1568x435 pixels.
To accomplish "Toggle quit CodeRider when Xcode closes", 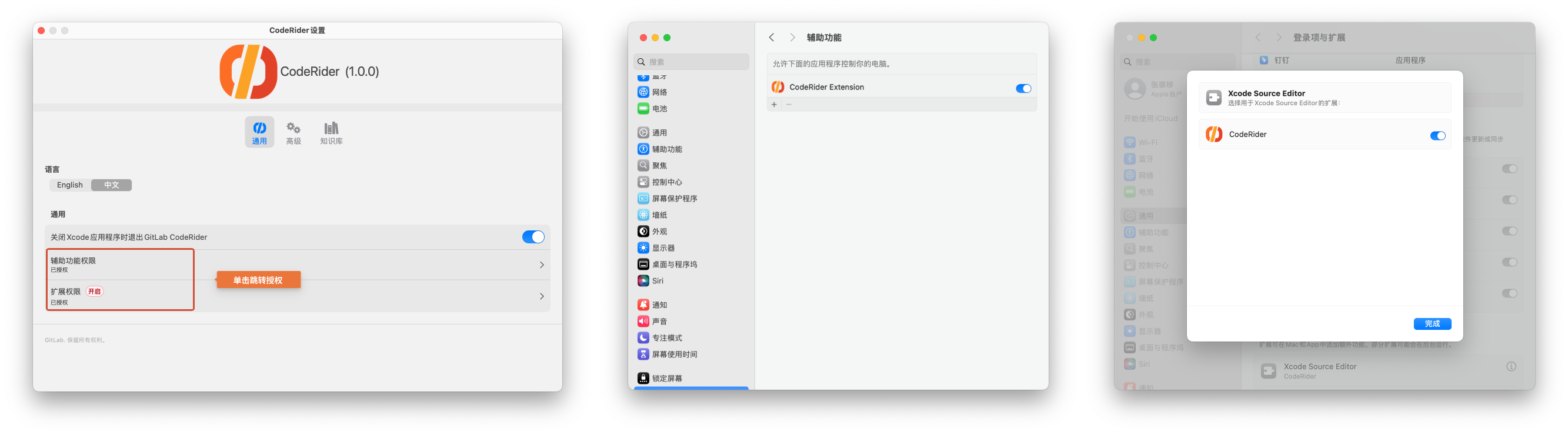I will pyautogui.click(x=533, y=237).
